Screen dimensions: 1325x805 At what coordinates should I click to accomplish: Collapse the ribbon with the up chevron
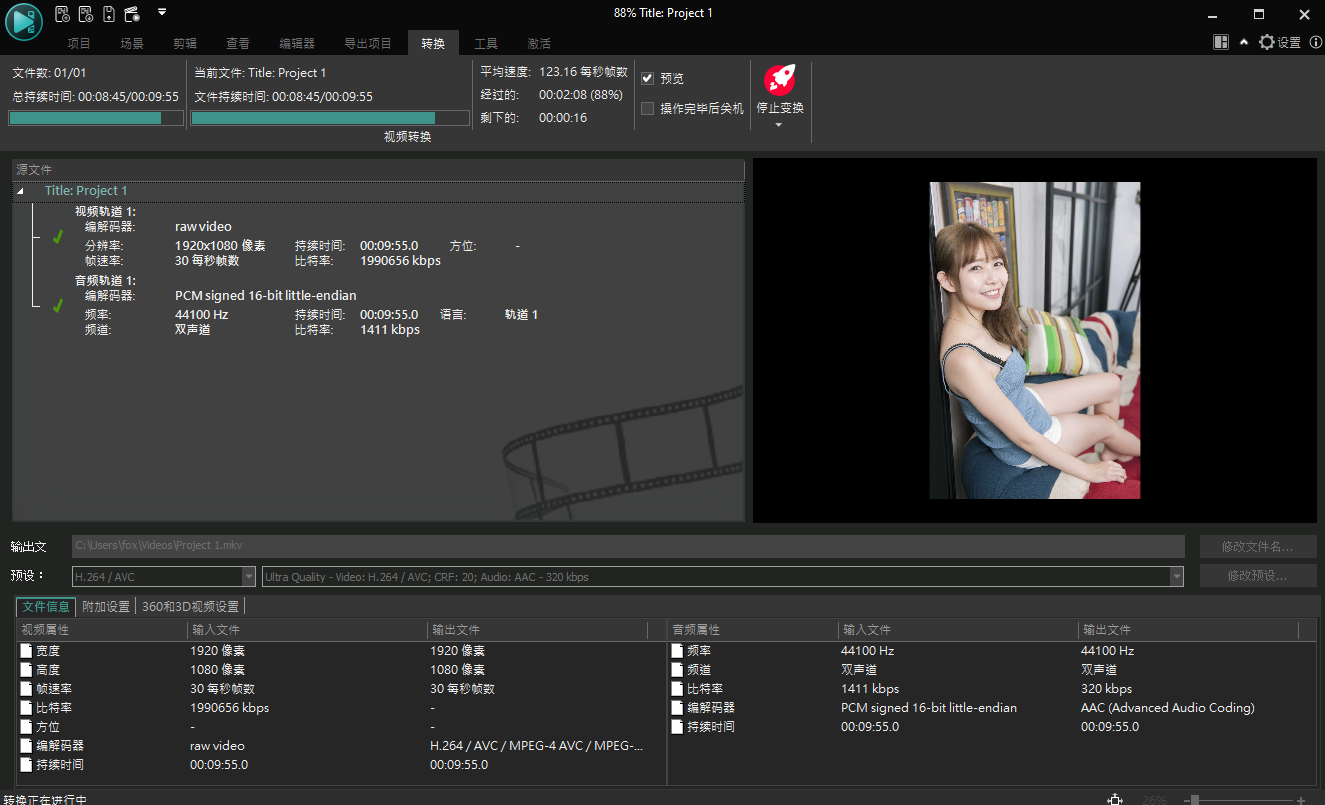click(x=1244, y=42)
